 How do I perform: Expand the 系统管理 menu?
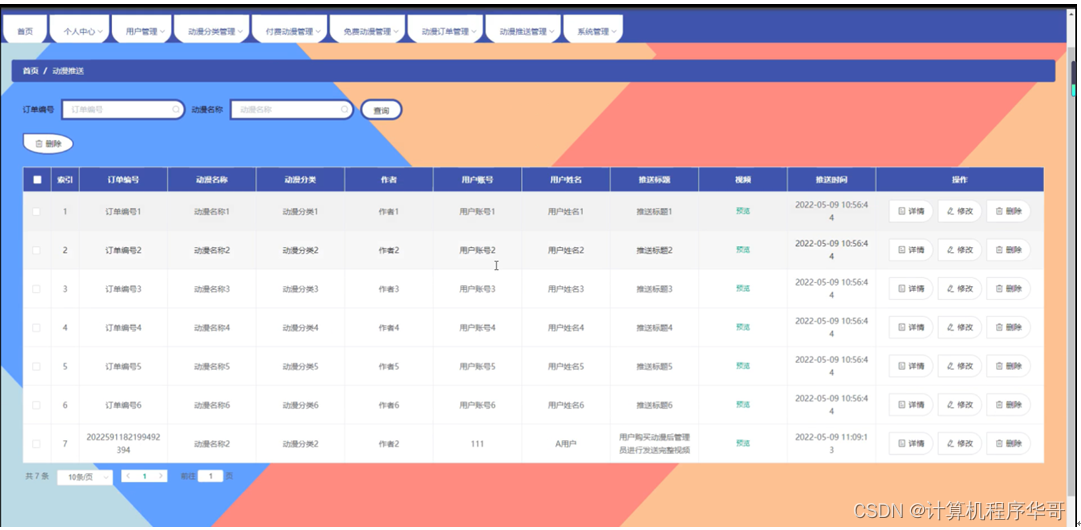coord(593,31)
